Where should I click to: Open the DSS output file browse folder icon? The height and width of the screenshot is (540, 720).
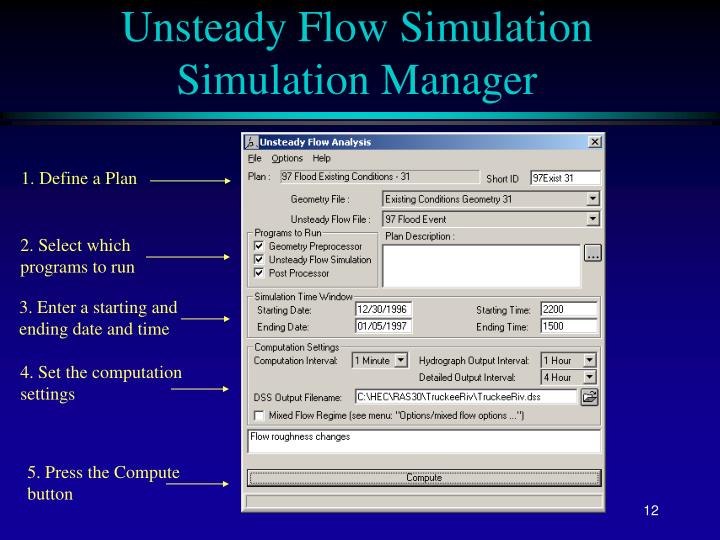click(589, 397)
